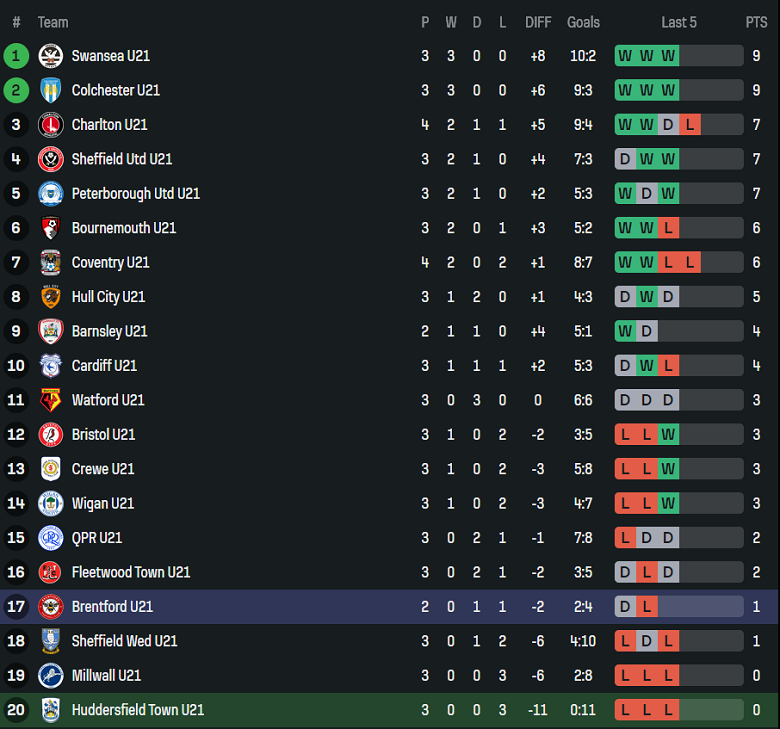The height and width of the screenshot is (729, 780).
Task: Click the Millwall U21 club badge
Action: [x=50, y=675]
